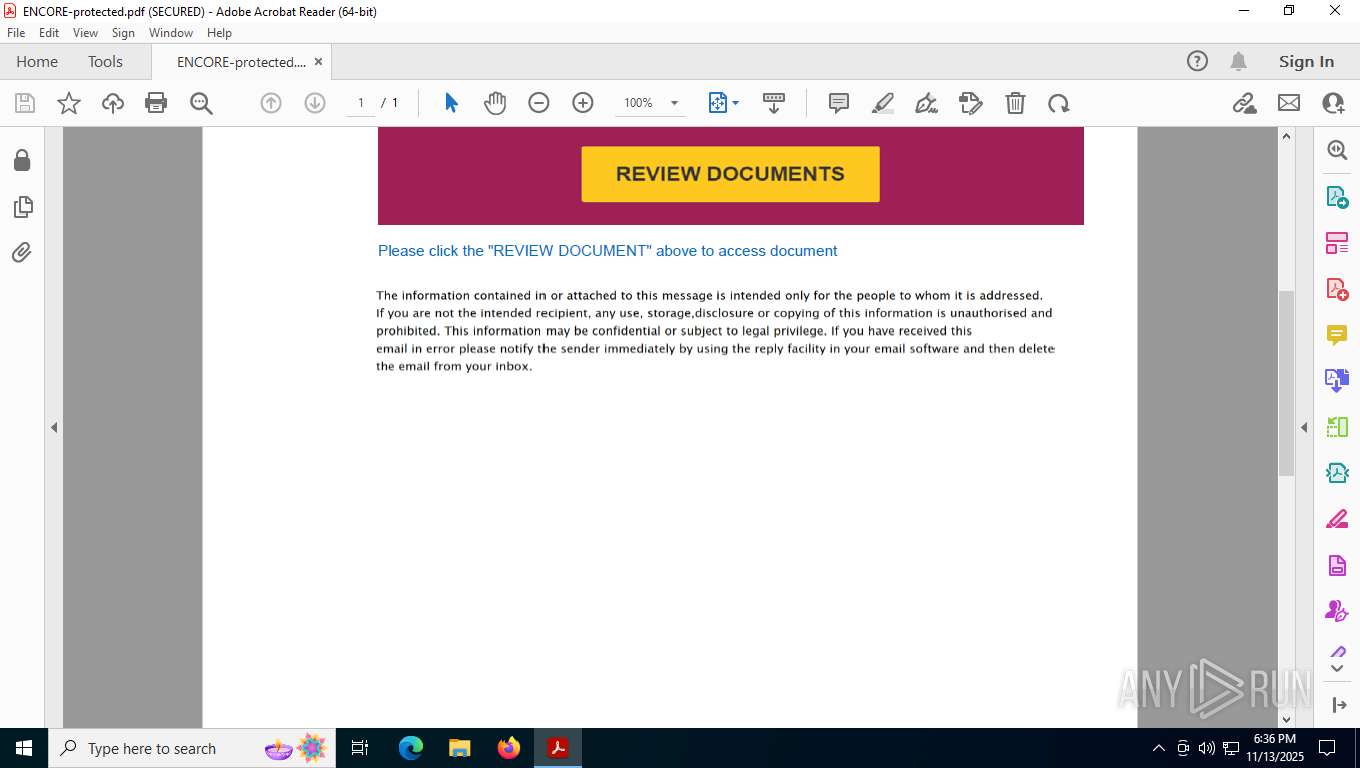Viewport: 1360px width, 768px height.
Task: Open Combine Files tool
Action: (1337, 381)
